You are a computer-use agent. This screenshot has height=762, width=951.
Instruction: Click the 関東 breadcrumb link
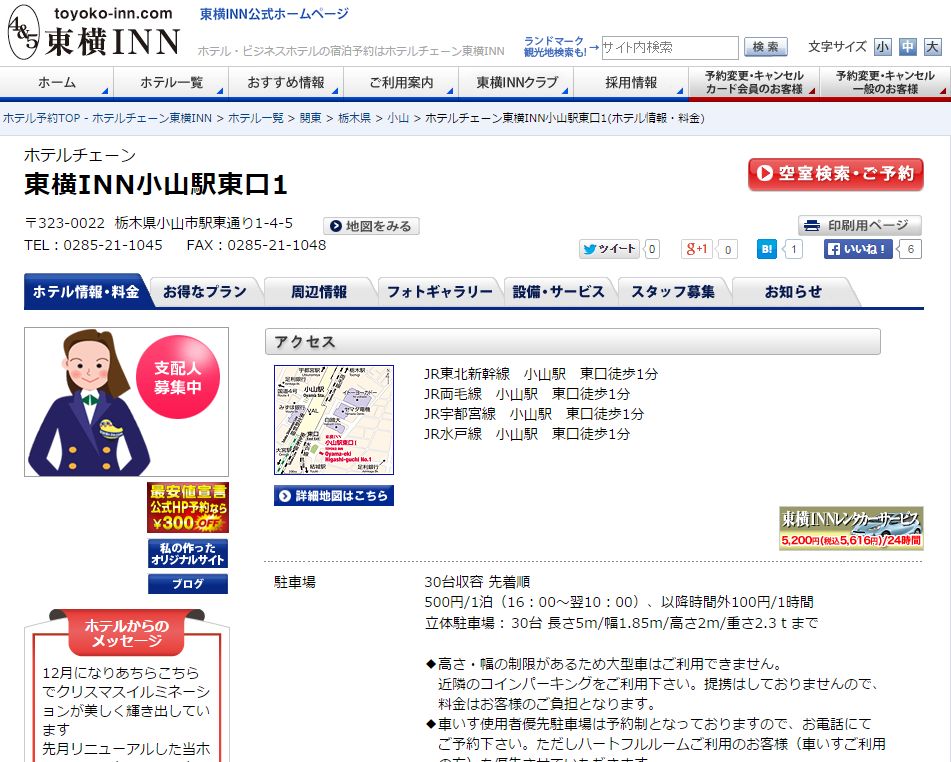311,118
